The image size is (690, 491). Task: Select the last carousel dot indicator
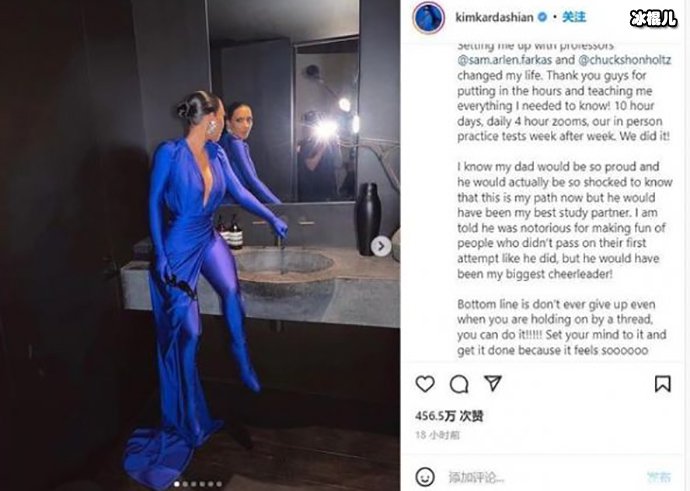(219, 484)
